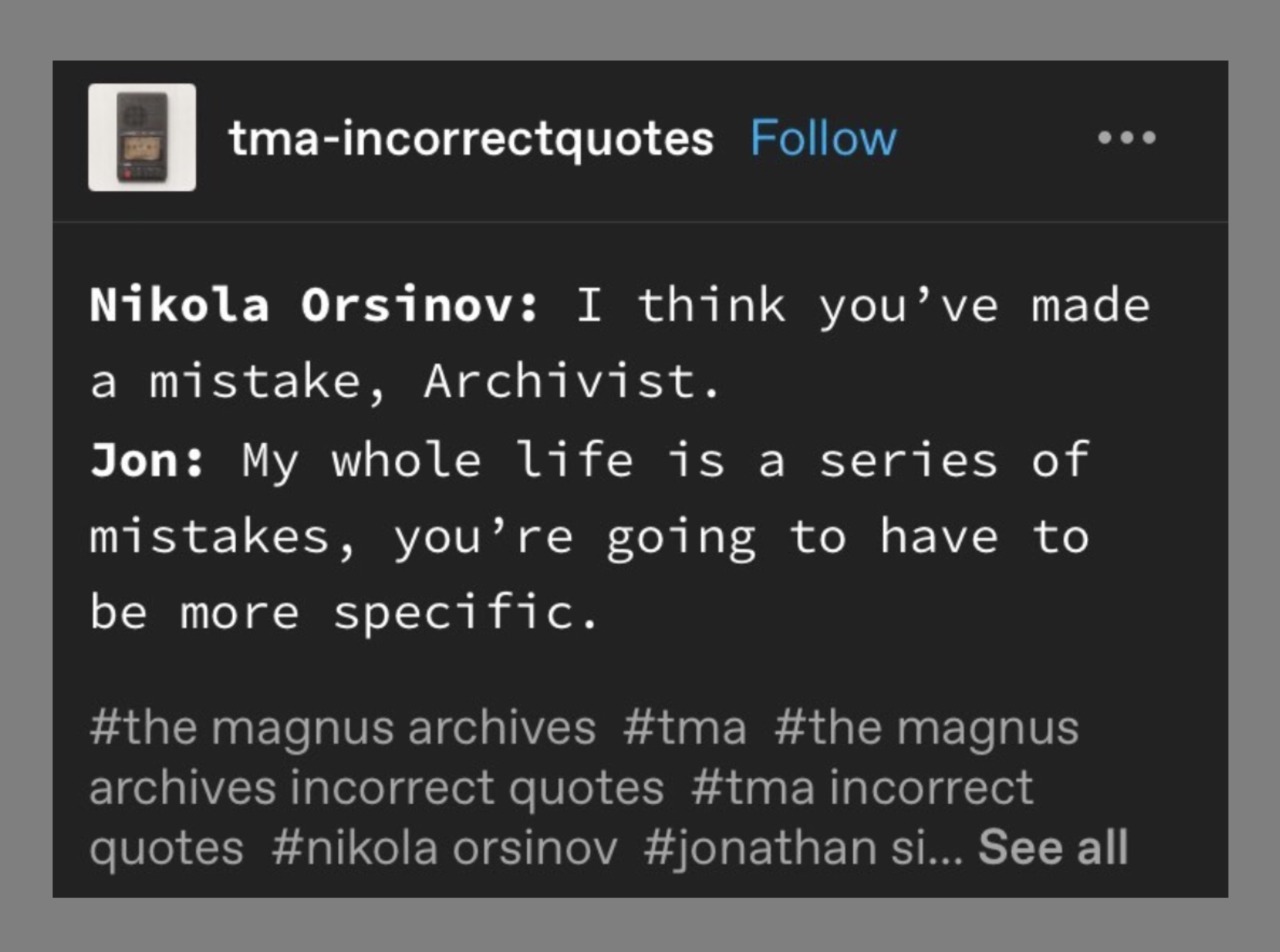Select the bold Nikola Orsinov speaker name
The height and width of the screenshot is (952, 1280).
click(x=315, y=305)
